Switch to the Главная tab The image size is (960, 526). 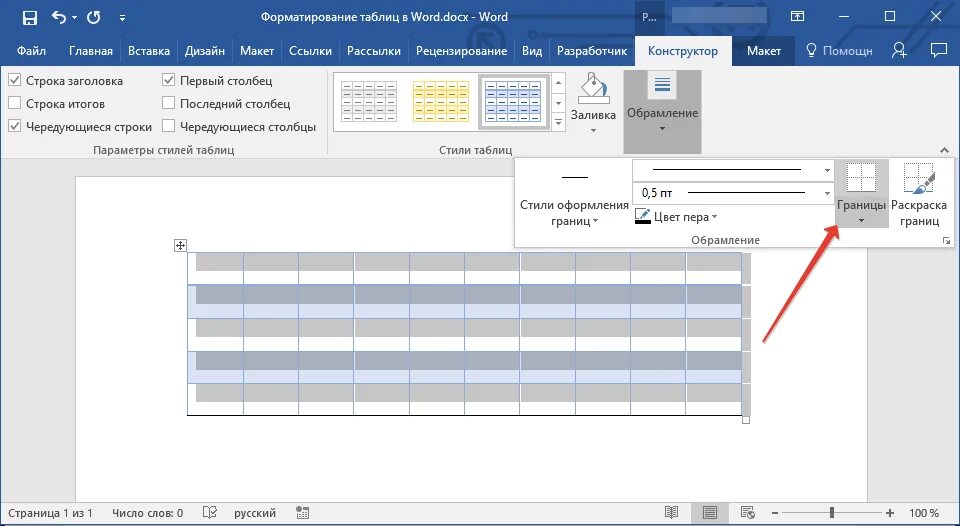(x=91, y=51)
